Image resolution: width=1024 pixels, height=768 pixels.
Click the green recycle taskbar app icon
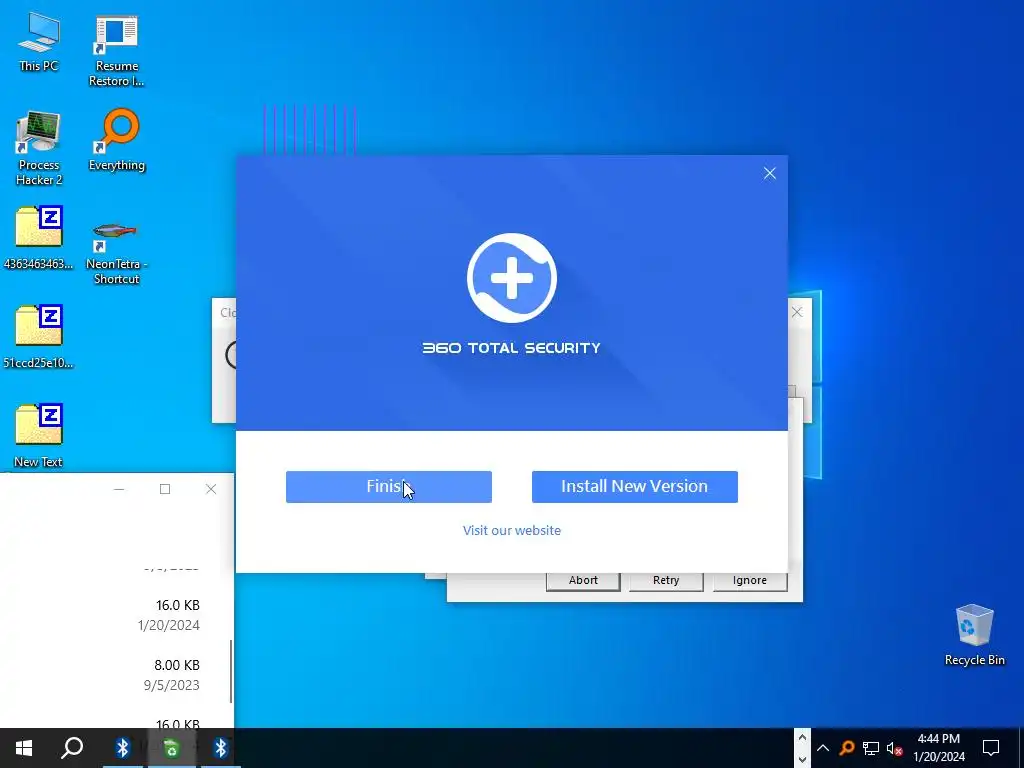tap(171, 748)
